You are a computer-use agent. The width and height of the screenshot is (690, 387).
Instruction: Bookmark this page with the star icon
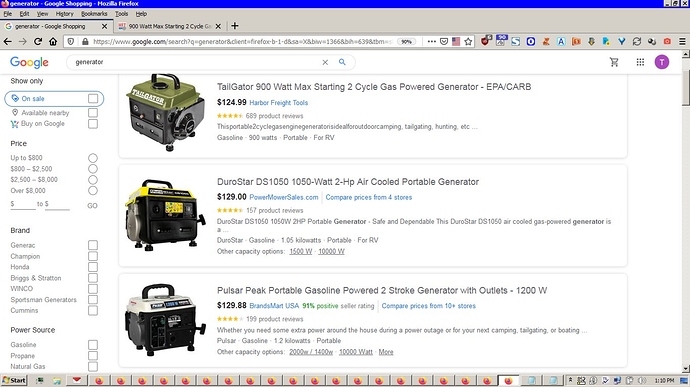(x=468, y=41)
